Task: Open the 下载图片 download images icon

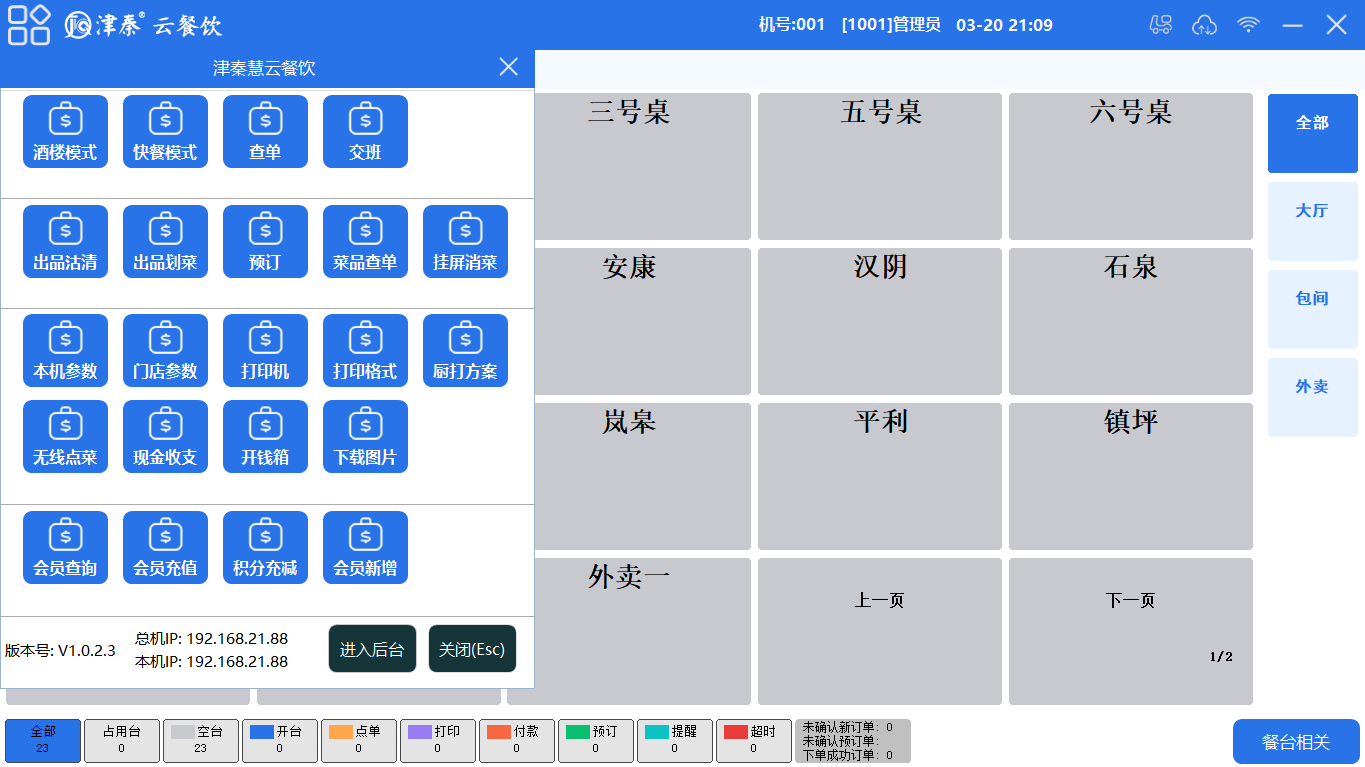Action: pyautogui.click(x=365, y=436)
